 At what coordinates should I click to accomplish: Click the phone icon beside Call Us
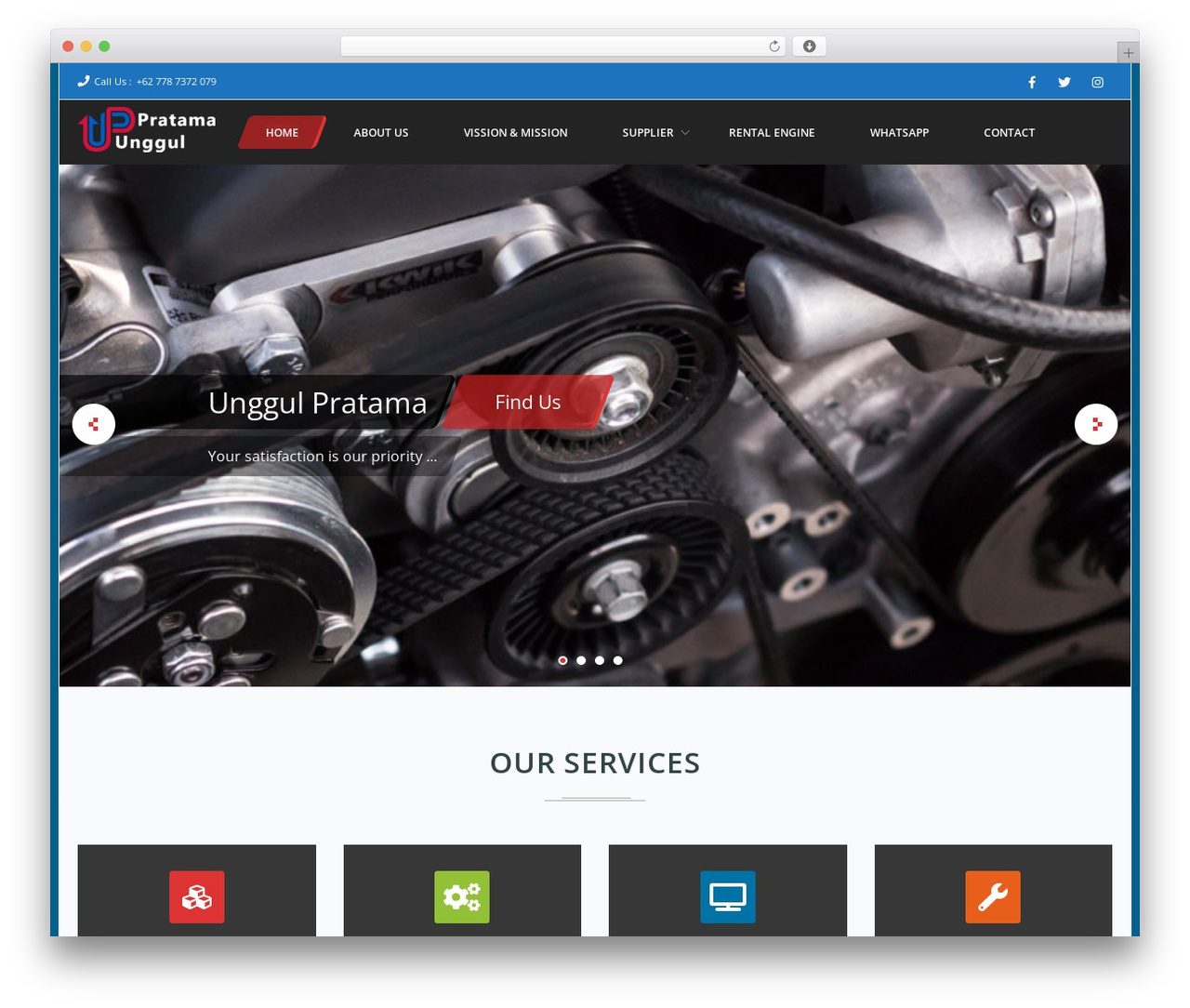click(84, 81)
